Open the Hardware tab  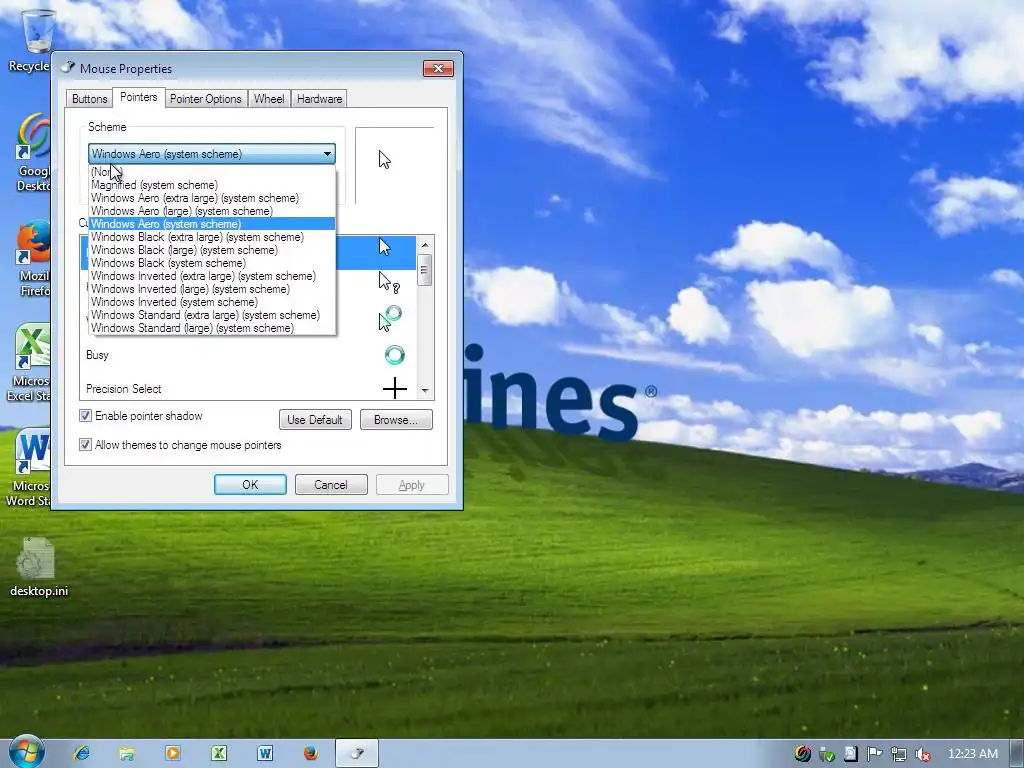tap(319, 99)
